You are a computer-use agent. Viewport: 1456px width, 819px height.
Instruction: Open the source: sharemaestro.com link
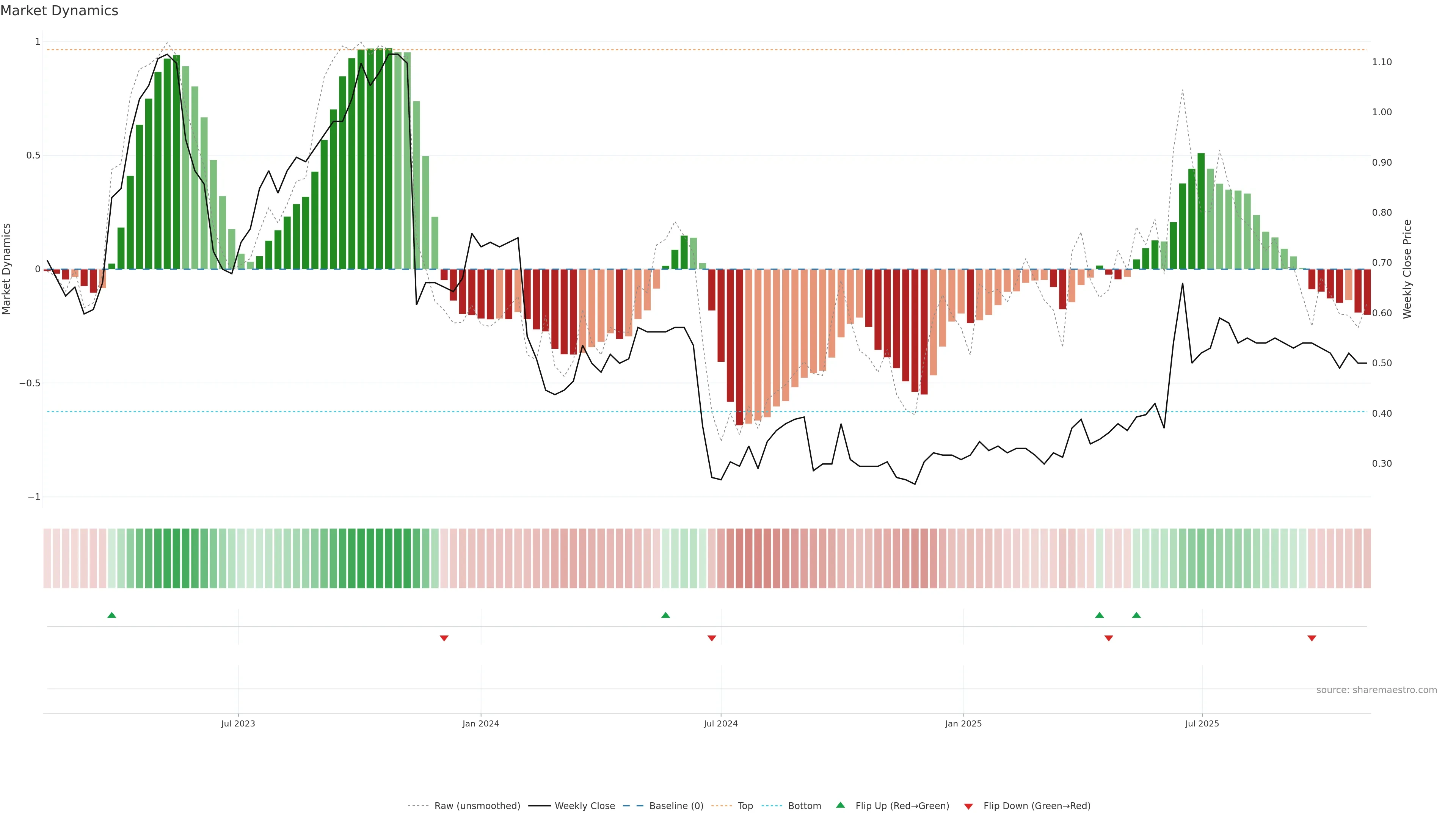[x=1376, y=690]
